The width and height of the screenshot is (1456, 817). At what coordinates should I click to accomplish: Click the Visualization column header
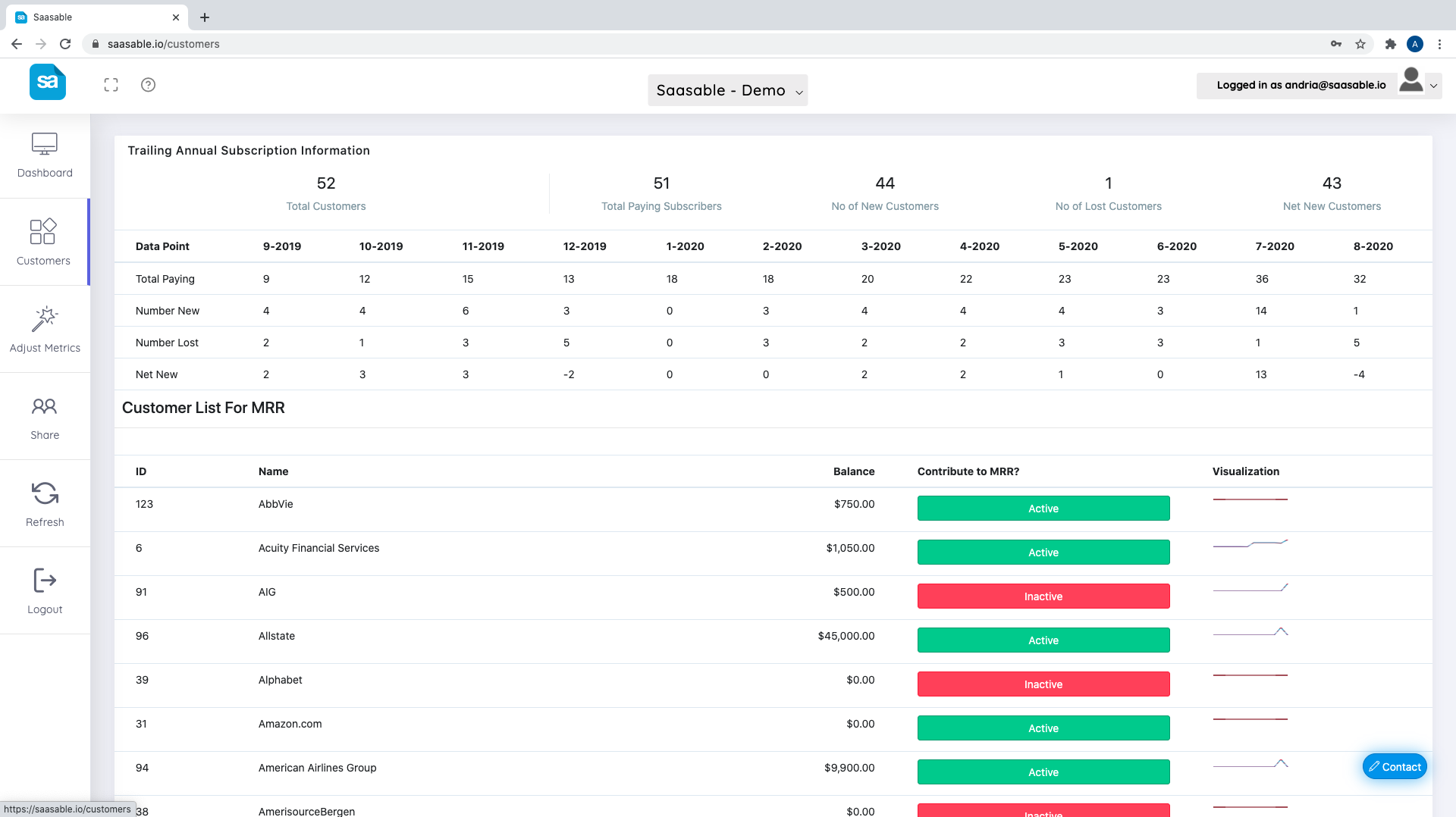(1246, 471)
